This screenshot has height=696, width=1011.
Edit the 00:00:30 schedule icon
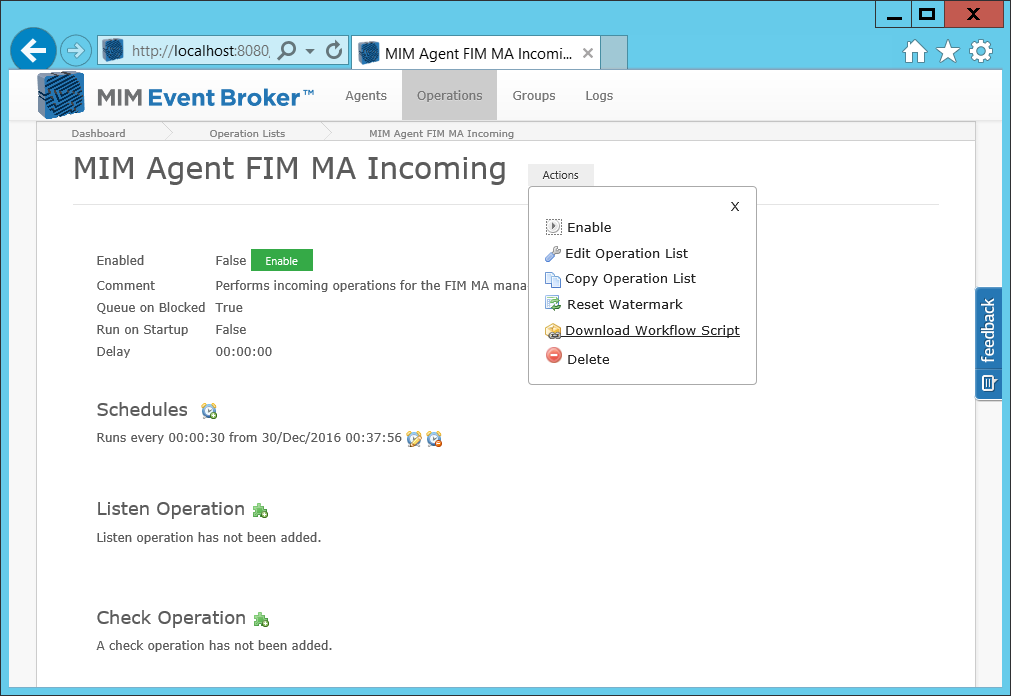pyautogui.click(x=414, y=439)
